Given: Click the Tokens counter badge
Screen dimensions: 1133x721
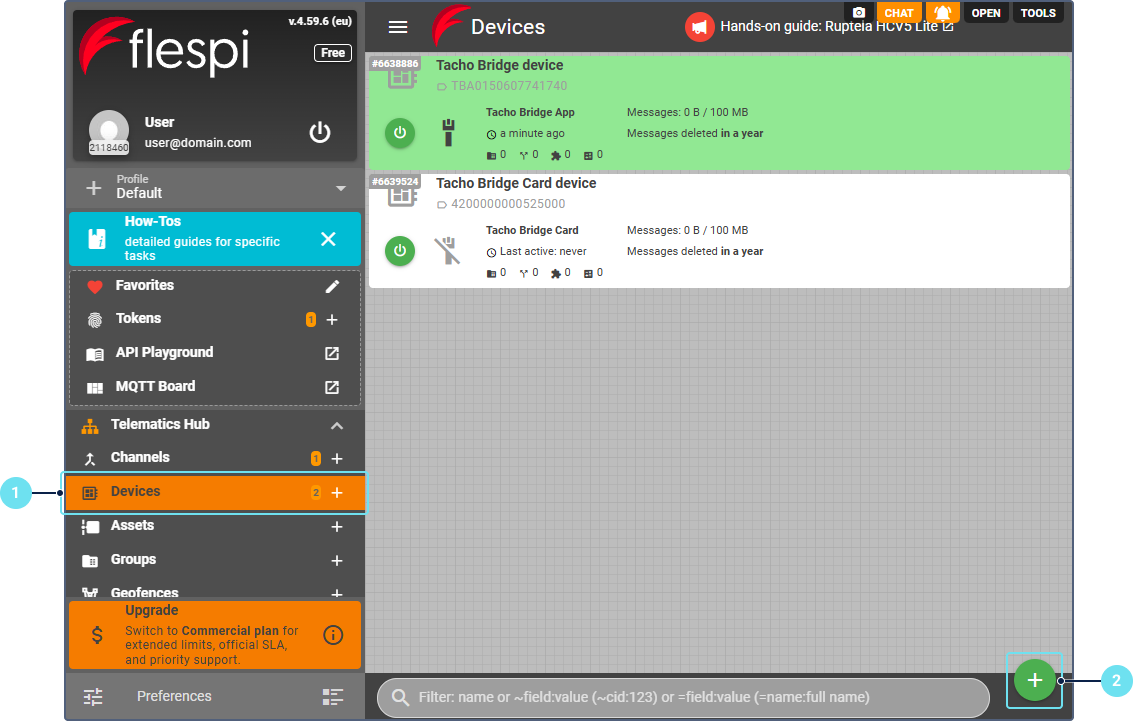Looking at the screenshot, I should (311, 319).
